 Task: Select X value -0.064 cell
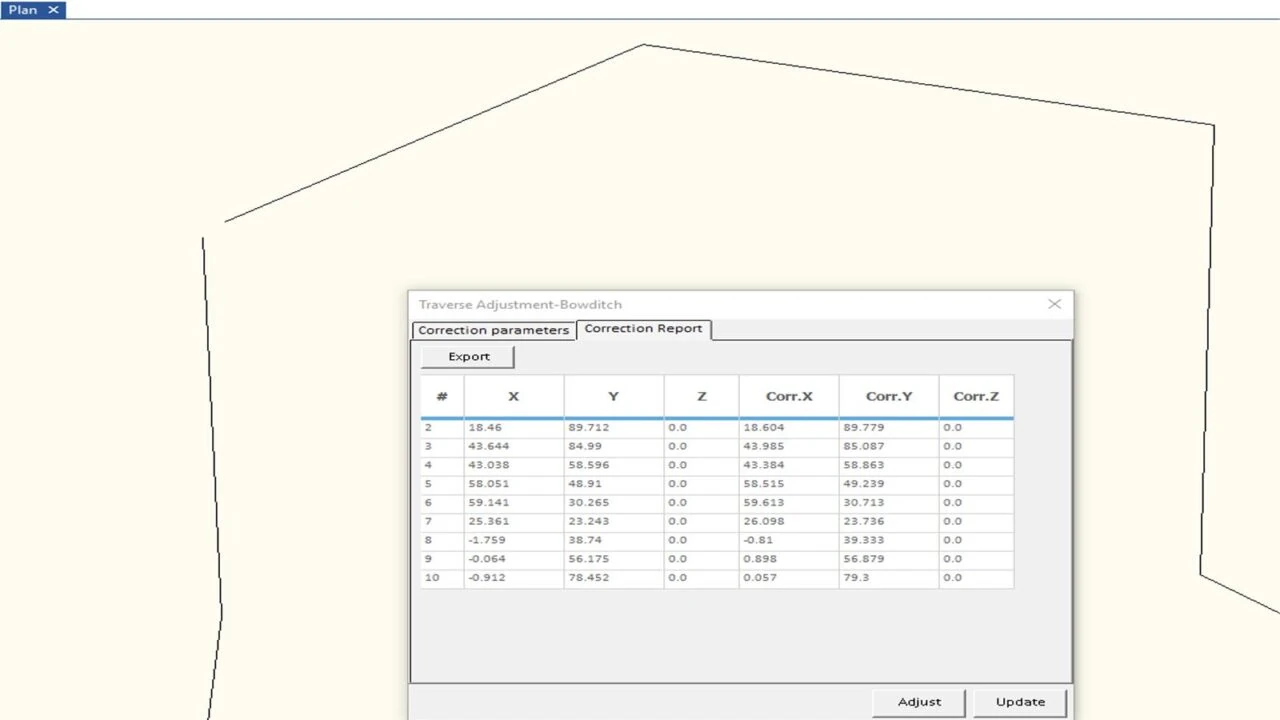click(514, 559)
